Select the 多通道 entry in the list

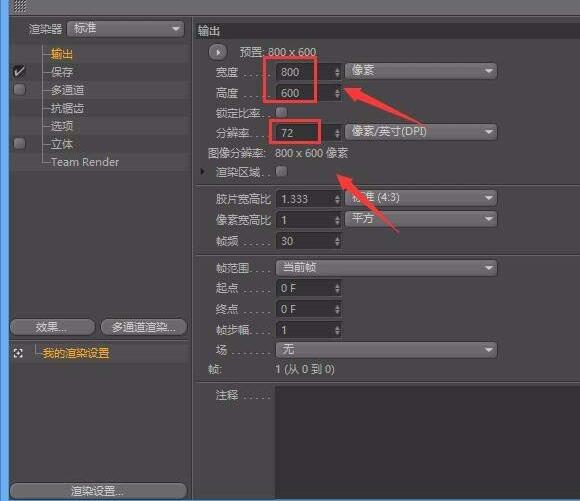click(67, 90)
